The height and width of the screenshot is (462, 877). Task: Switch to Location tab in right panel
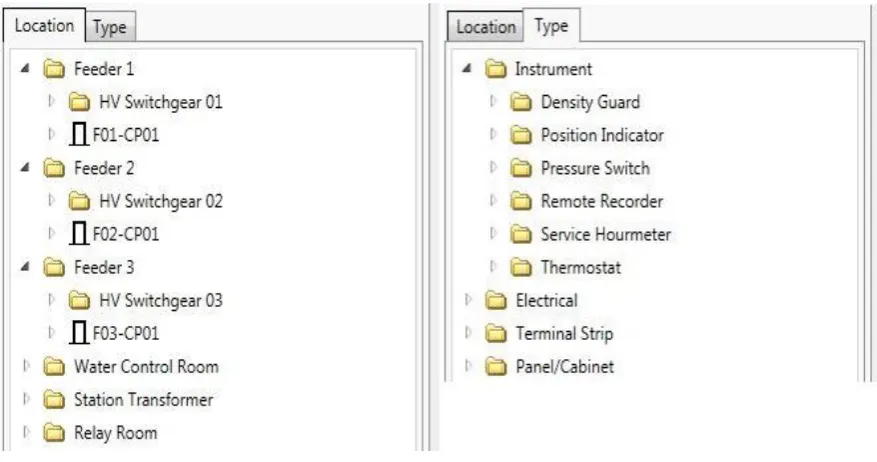tap(485, 27)
